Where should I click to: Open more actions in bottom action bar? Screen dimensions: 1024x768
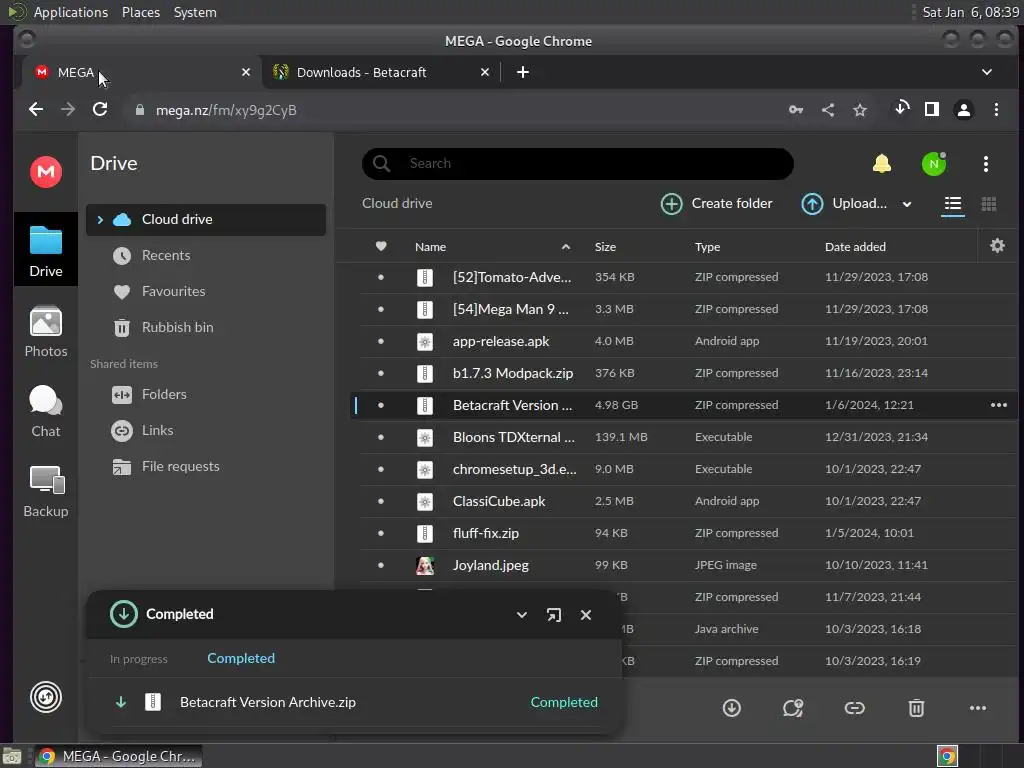[x=978, y=708]
